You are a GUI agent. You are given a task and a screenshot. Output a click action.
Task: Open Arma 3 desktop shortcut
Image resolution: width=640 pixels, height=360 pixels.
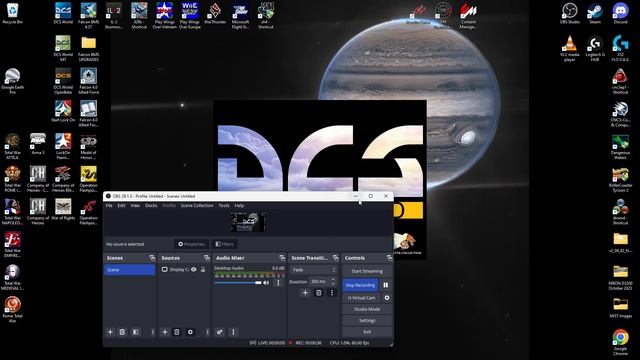[38, 144]
